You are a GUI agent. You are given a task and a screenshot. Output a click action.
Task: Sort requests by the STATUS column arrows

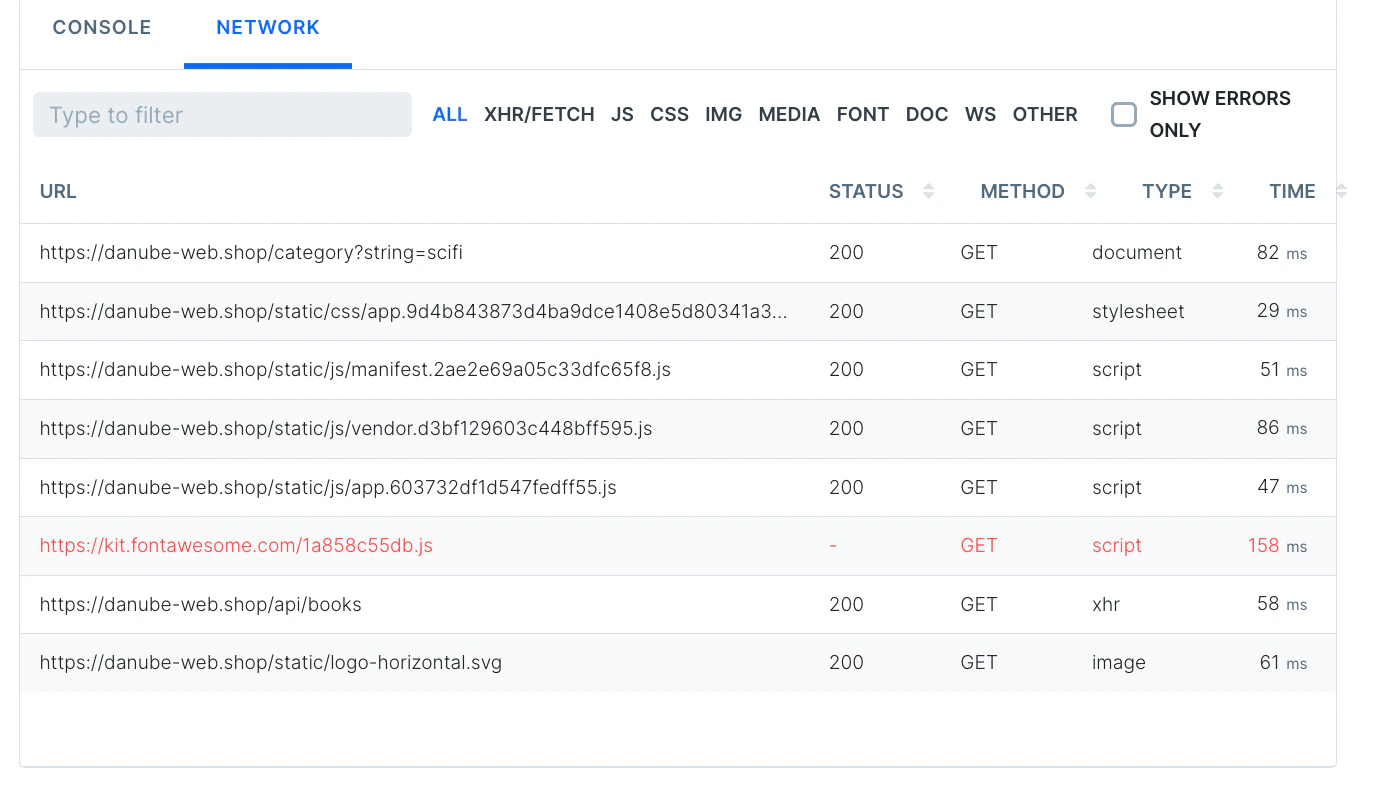click(x=928, y=191)
